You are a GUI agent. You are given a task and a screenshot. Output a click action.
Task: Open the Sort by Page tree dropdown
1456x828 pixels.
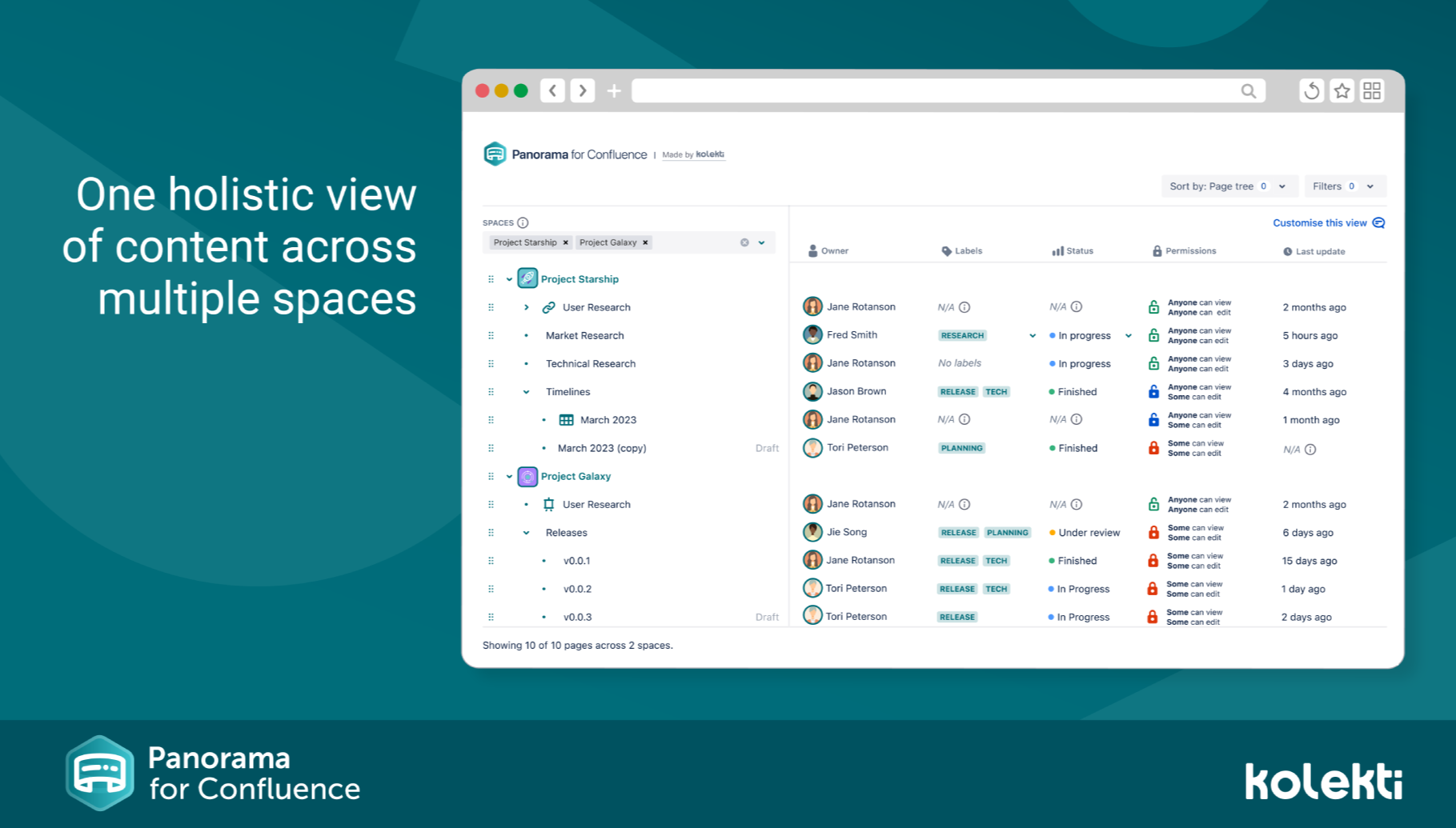coord(1229,186)
